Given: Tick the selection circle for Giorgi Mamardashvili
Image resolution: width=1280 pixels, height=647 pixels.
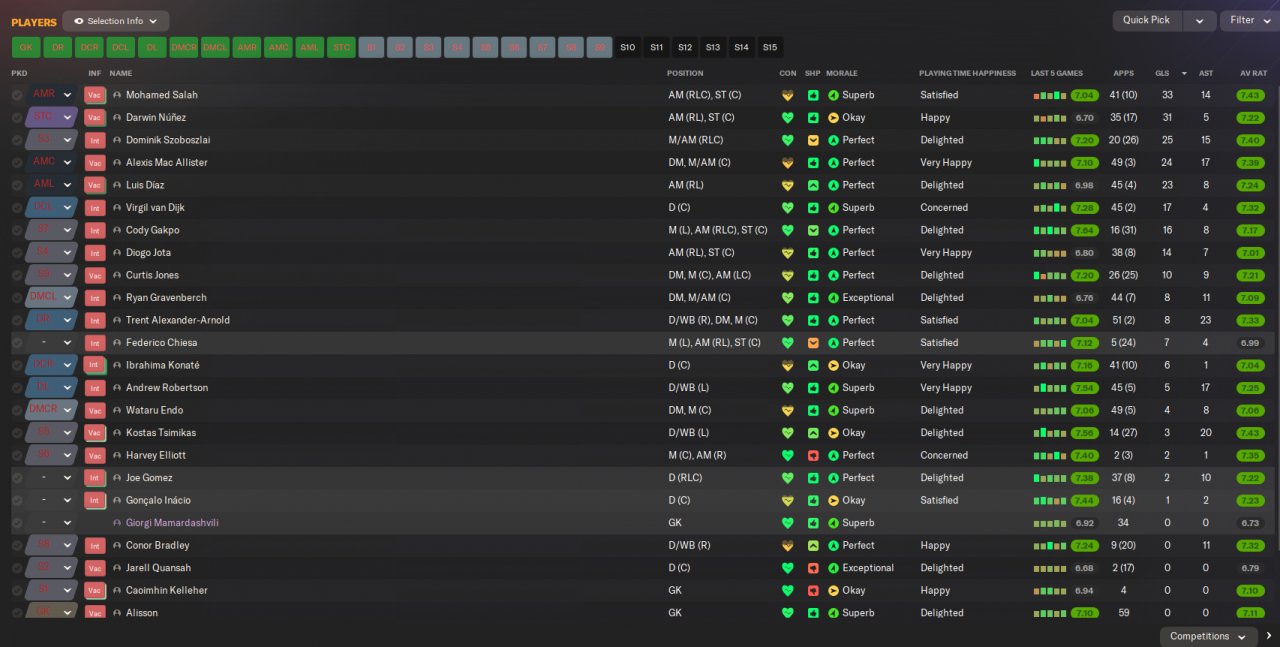Looking at the screenshot, I should (x=17, y=523).
